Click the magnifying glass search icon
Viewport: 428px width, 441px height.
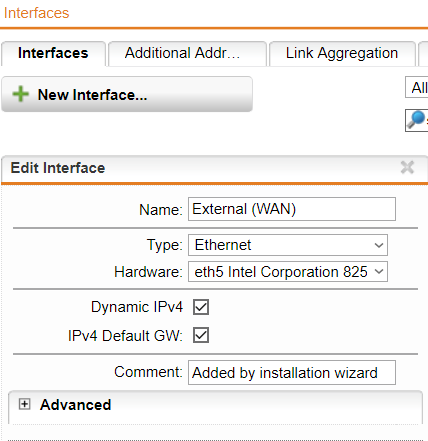(417, 120)
